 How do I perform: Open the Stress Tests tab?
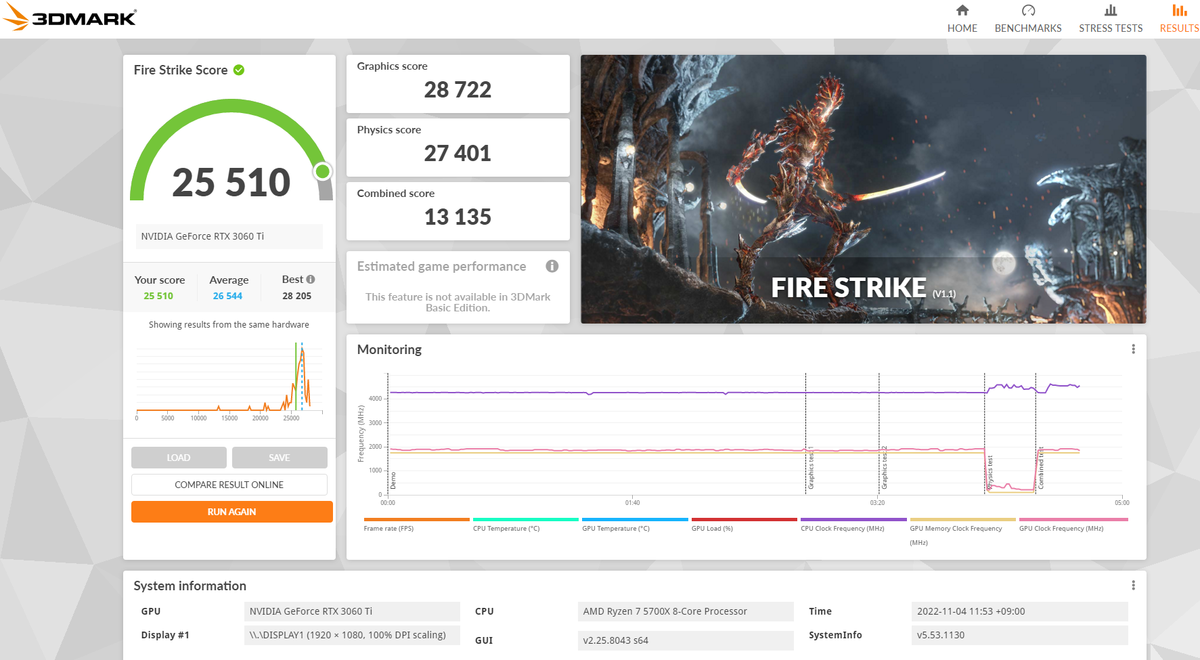click(1110, 18)
